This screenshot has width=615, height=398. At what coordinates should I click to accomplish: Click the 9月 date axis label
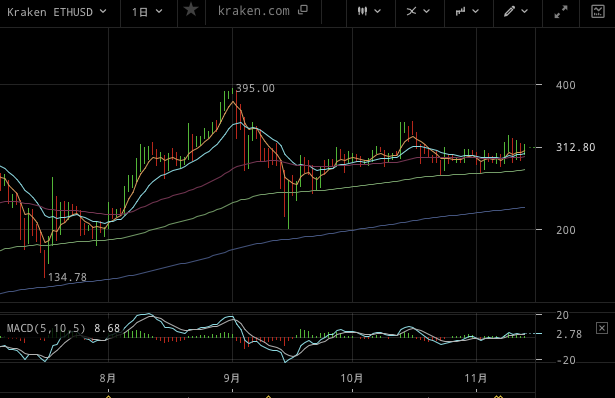[x=232, y=378]
